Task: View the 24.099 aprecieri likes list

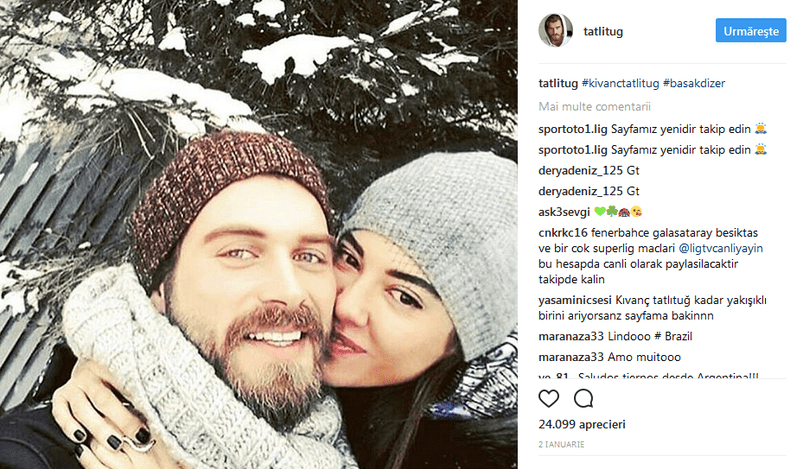Action: pyautogui.click(x=582, y=424)
